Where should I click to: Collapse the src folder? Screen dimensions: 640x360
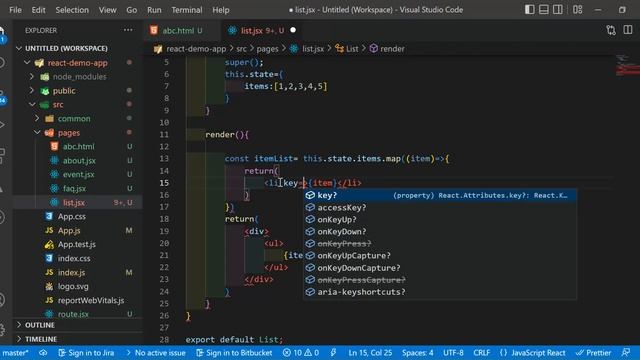click(x=58, y=104)
